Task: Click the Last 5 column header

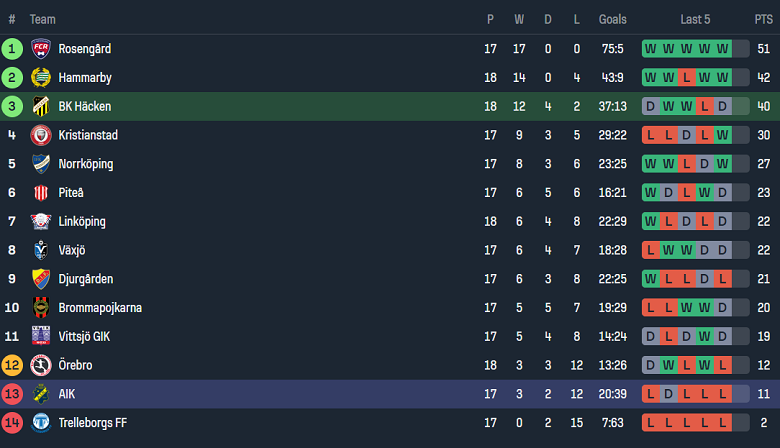Action: pyautogui.click(x=695, y=19)
